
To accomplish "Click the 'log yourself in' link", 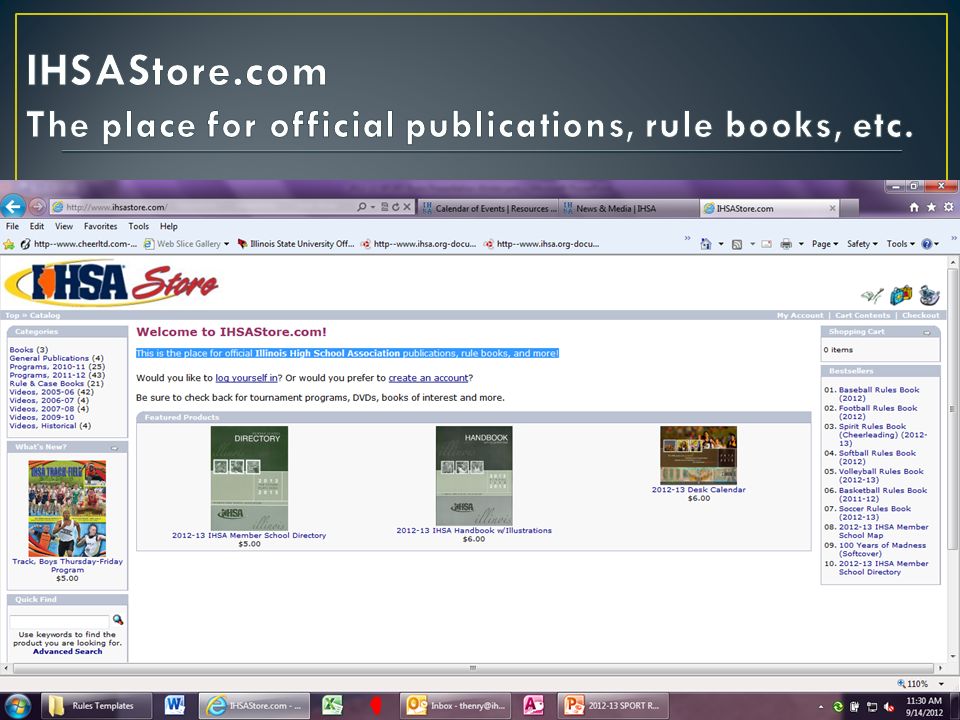I will point(246,378).
